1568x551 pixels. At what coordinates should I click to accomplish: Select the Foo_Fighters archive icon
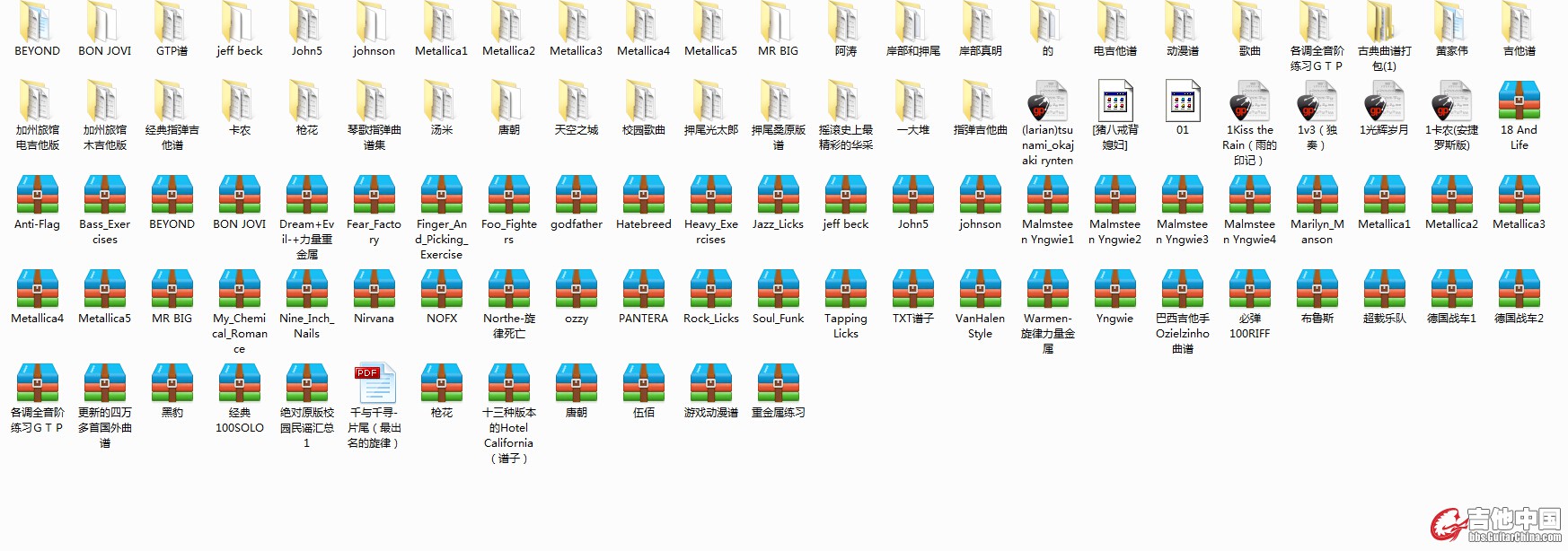pyautogui.click(x=509, y=195)
